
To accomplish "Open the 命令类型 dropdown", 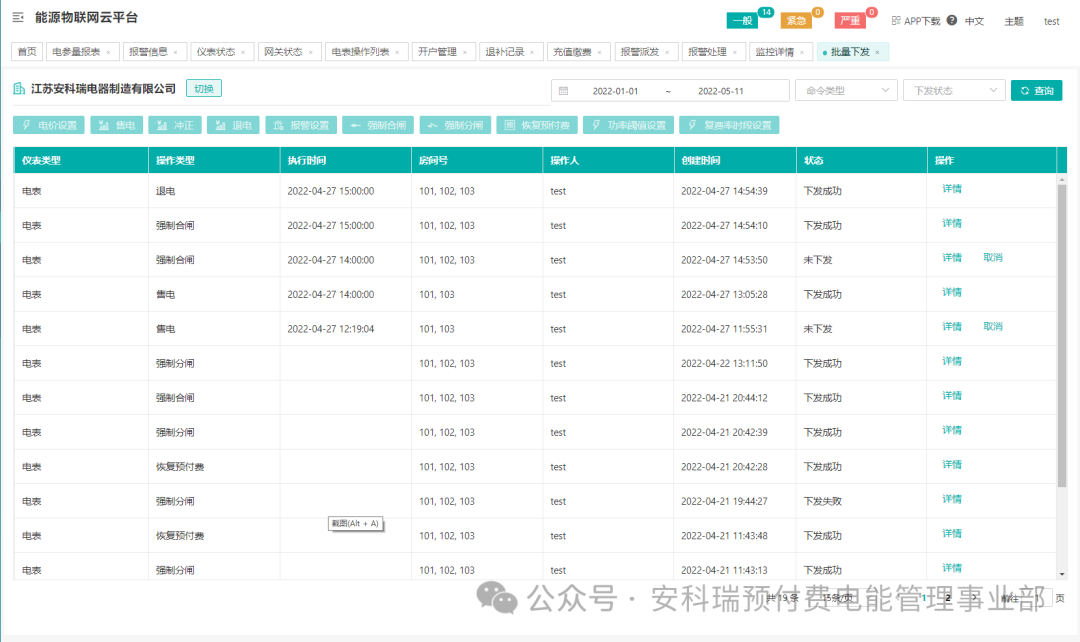I will pos(847,90).
